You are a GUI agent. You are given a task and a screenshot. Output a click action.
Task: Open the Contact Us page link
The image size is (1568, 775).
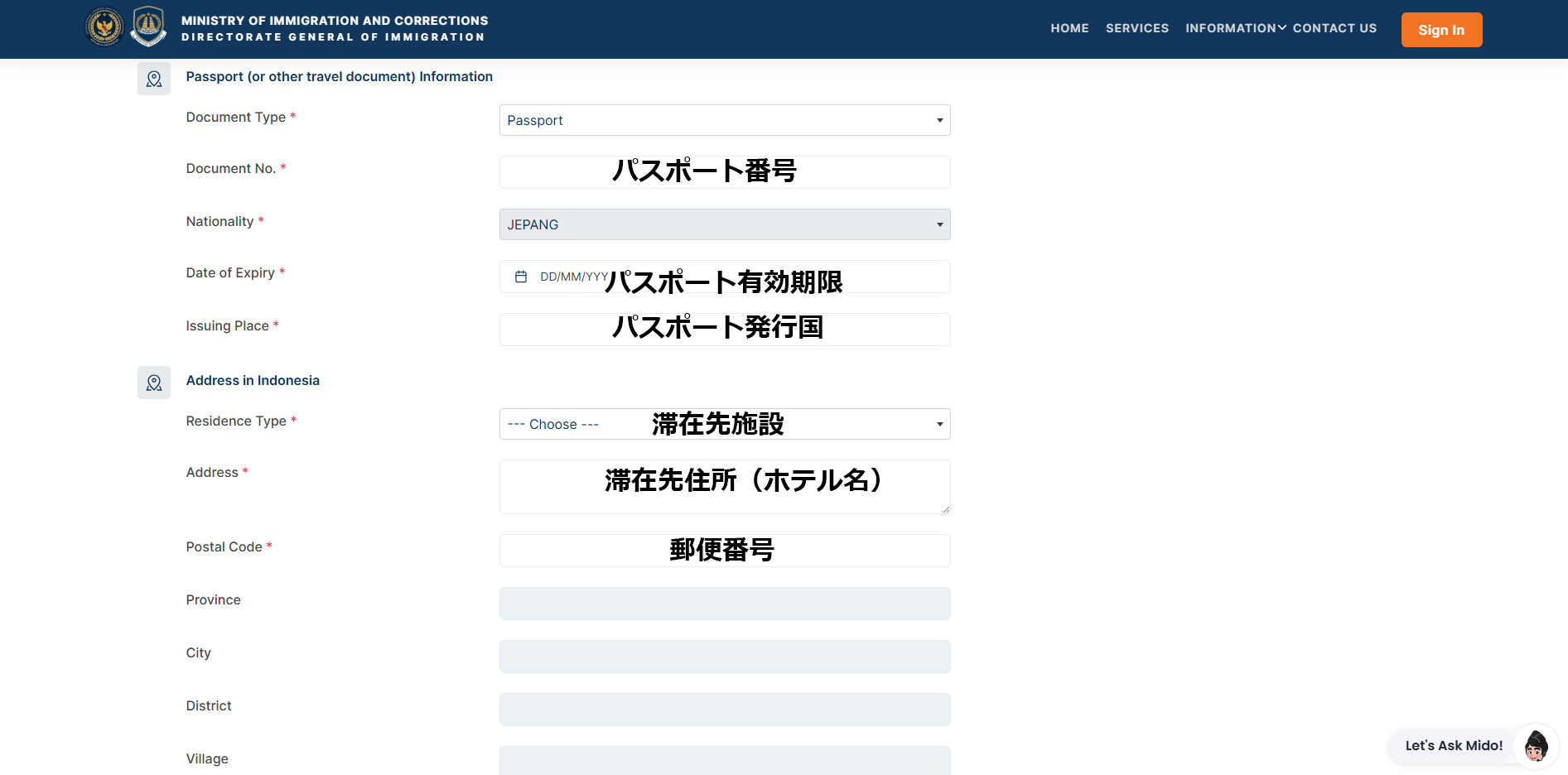coord(1334,28)
